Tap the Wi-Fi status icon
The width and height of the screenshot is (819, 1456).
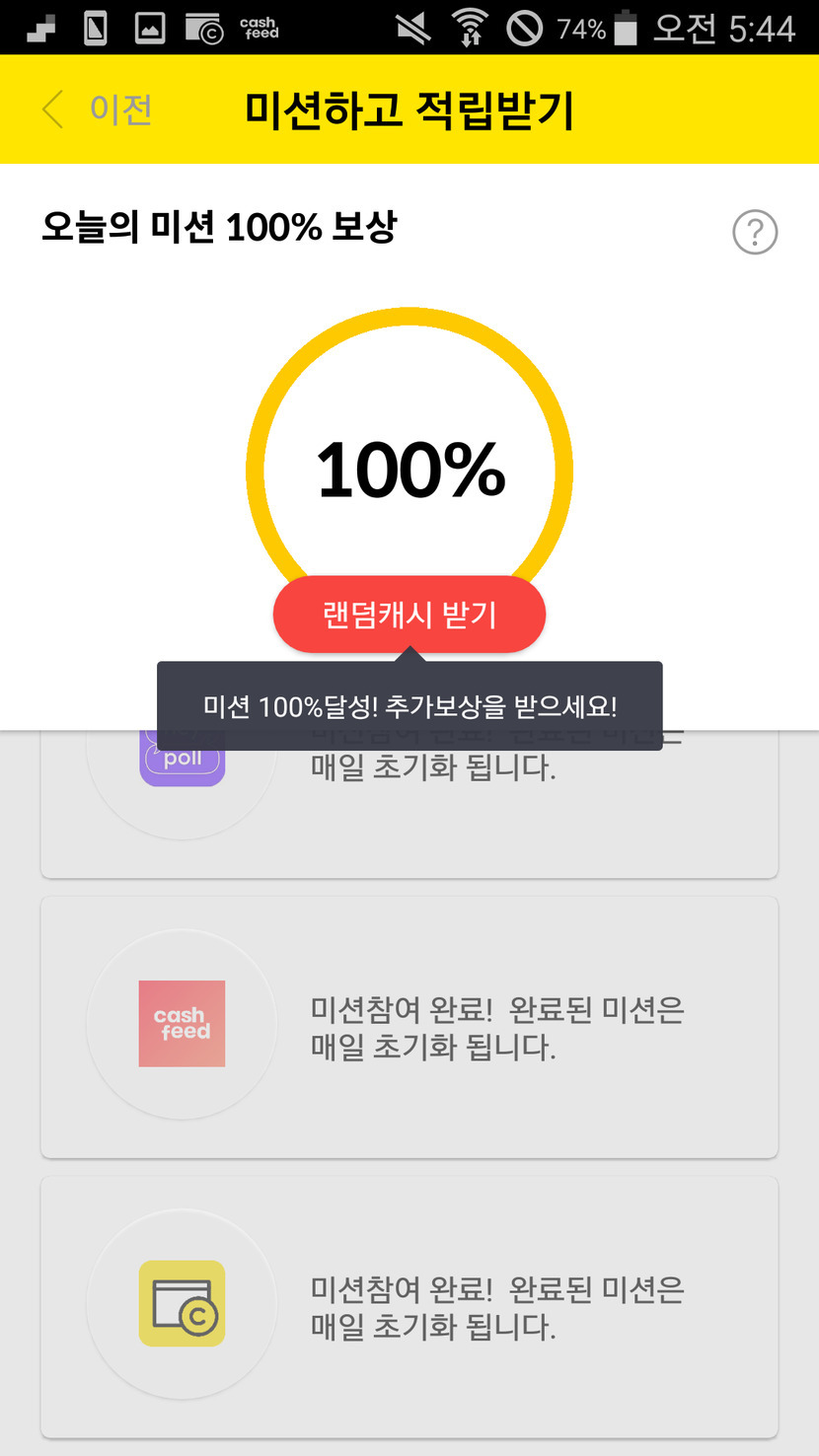pyautogui.click(x=470, y=29)
